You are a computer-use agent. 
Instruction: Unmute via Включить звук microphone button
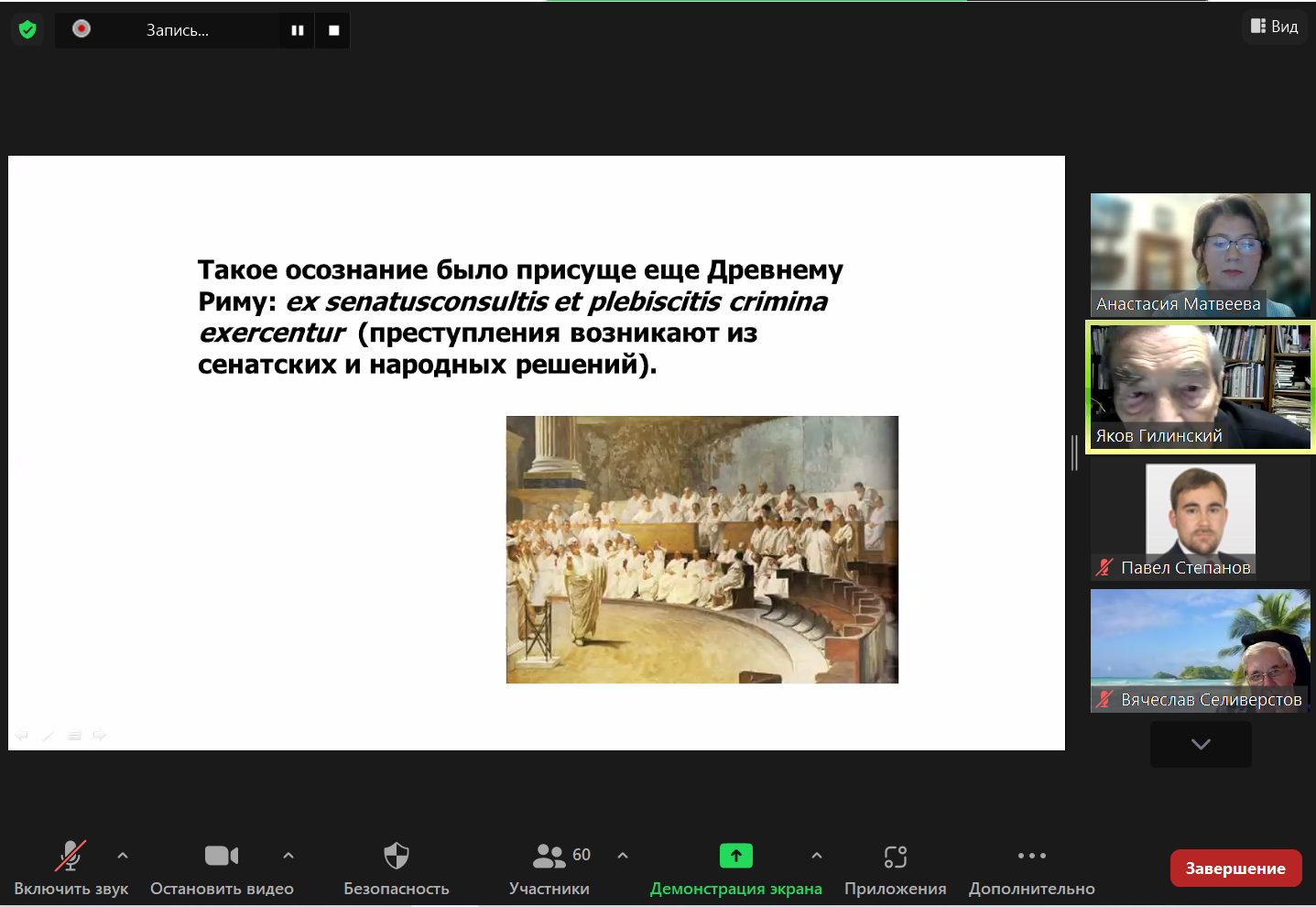pos(71,868)
